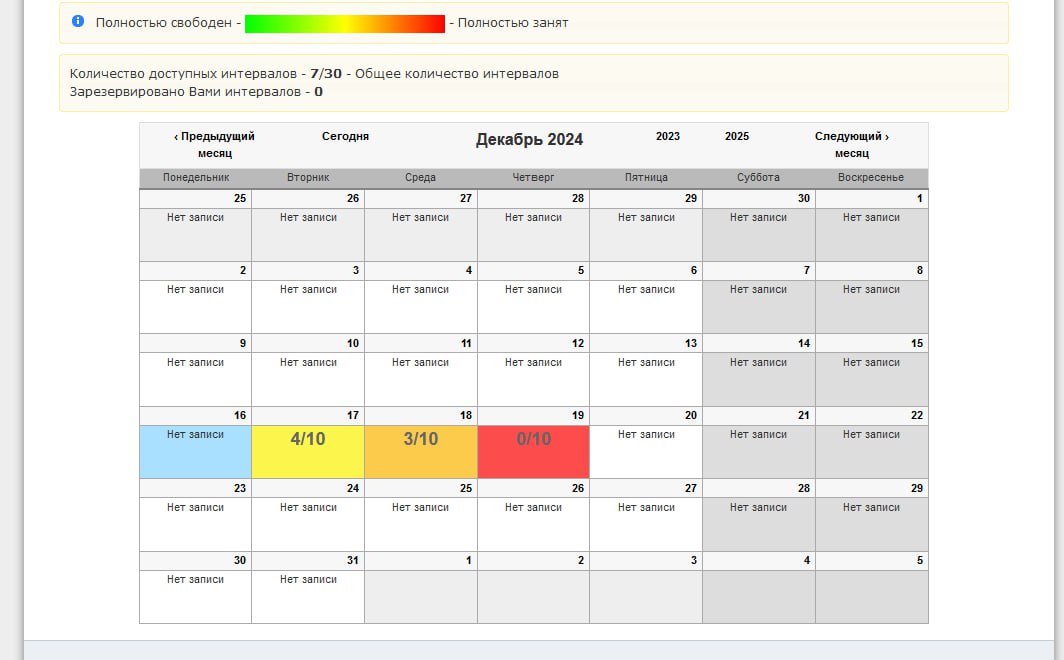The width and height of the screenshot is (1064, 660).
Task: Switch calendar to year 2023
Action: (x=668, y=136)
